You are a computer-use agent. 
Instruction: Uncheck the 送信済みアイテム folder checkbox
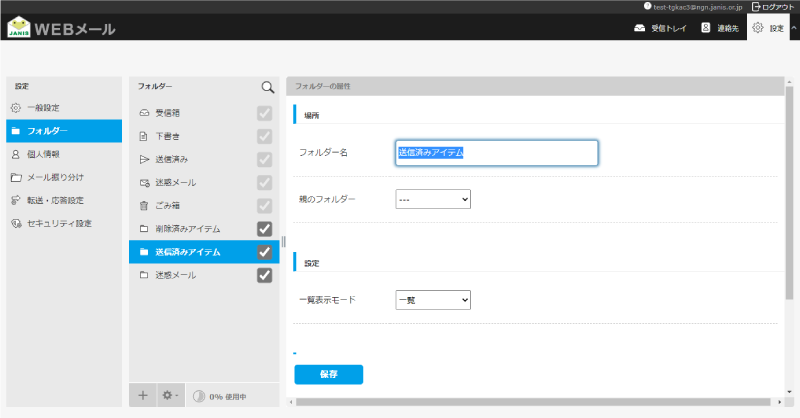(264, 252)
